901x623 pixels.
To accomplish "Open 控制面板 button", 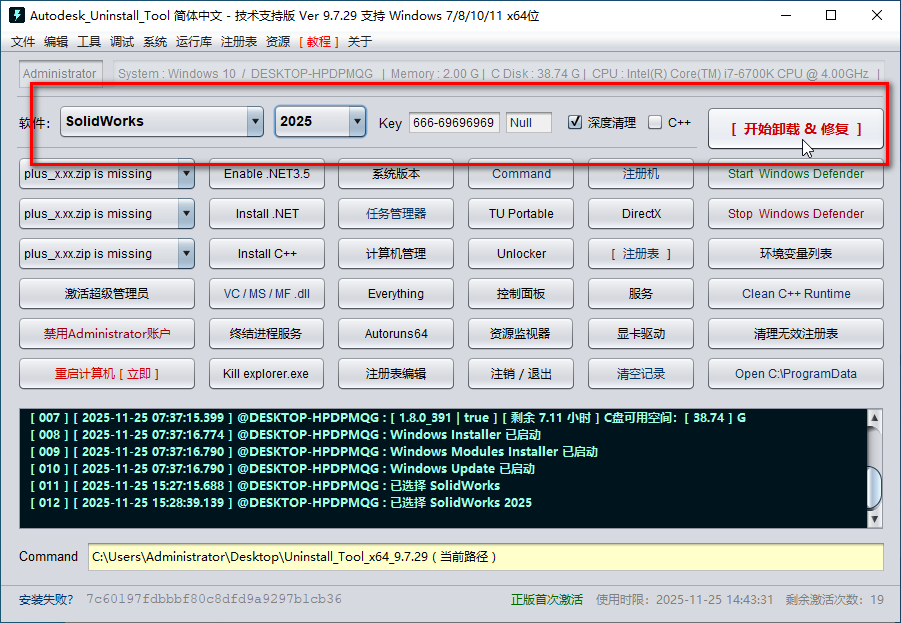I will pyautogui.click(x=521, y=294).
